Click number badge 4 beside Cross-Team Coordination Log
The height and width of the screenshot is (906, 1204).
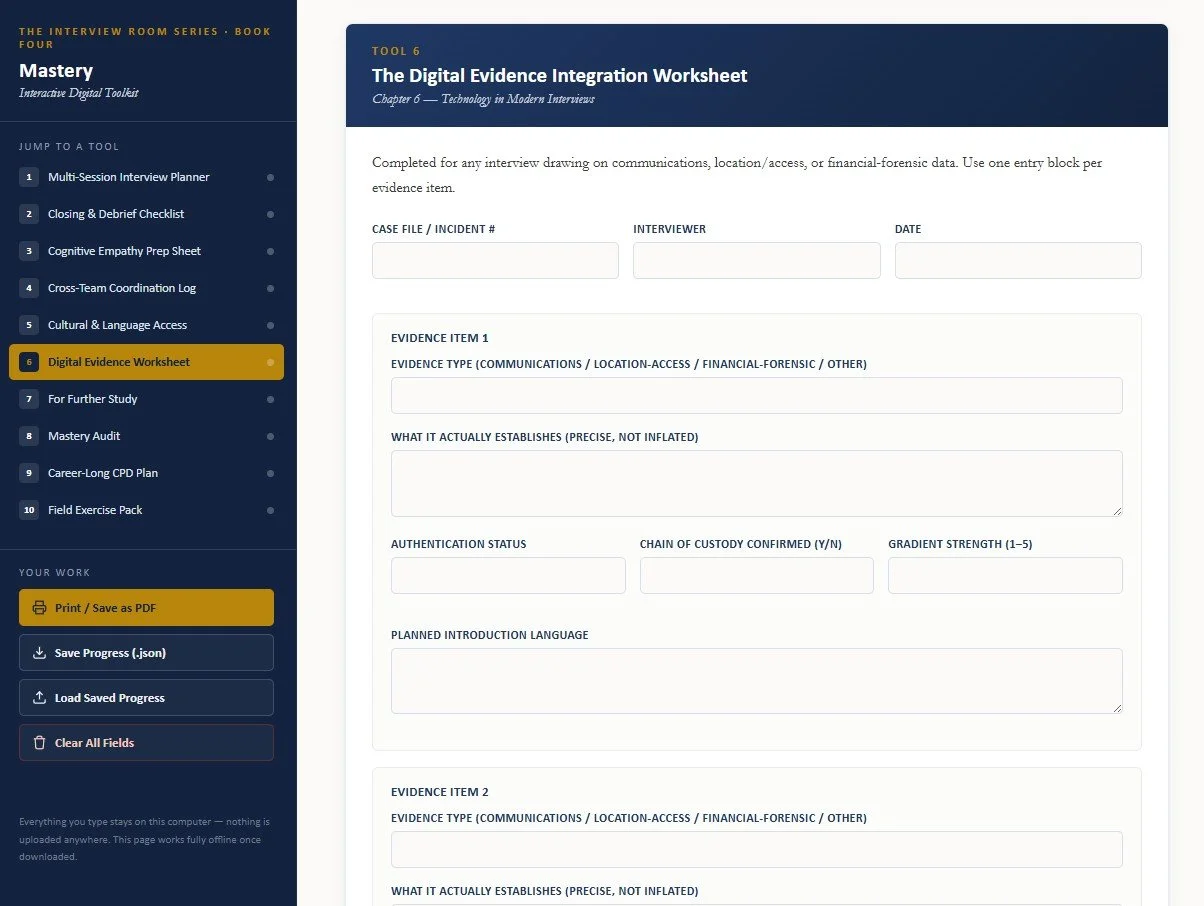pyautogui.click(x=29, y=288)
